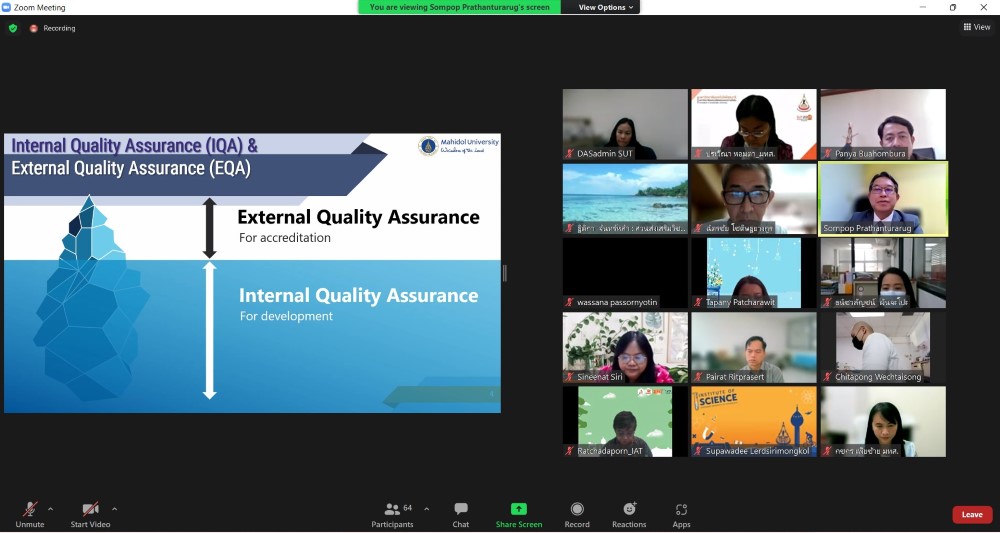Grab the divider between slide and gallery
1000x533 pixels.
pos(504,273)
